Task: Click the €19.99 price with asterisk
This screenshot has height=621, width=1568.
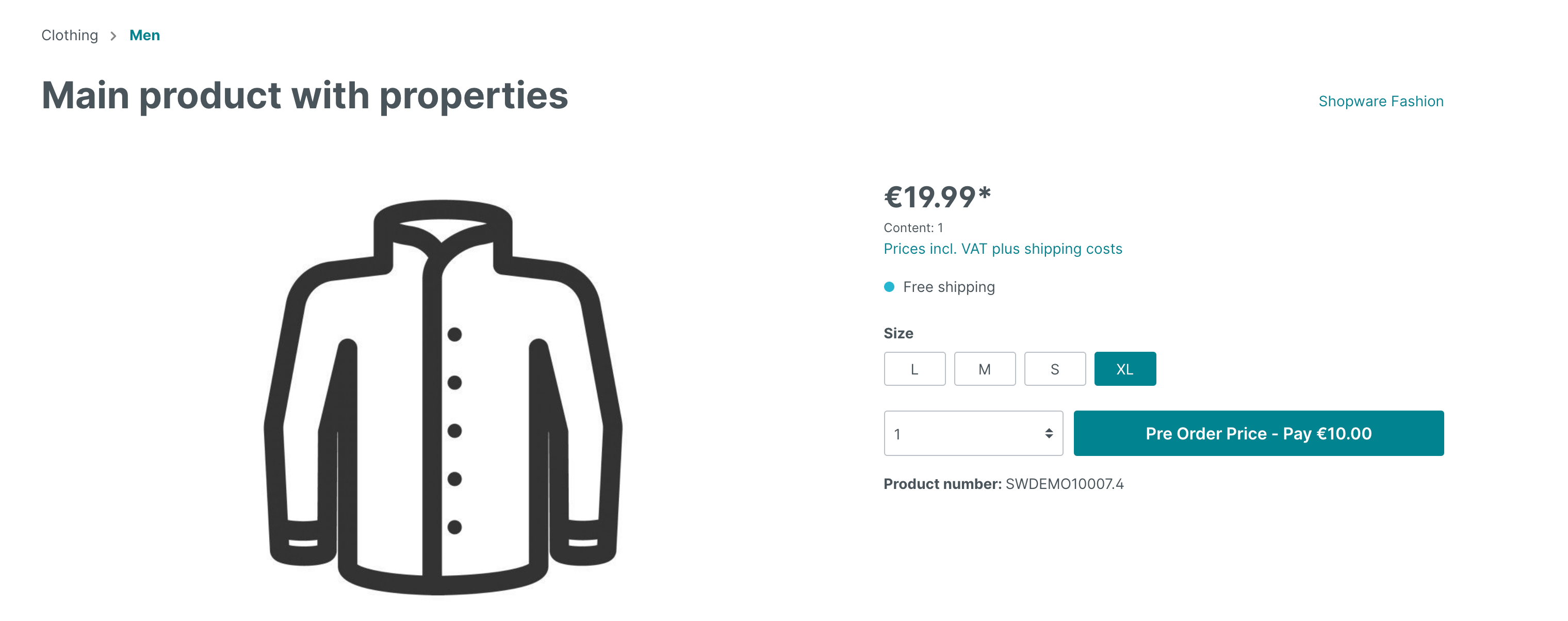Action: point(937,197)
